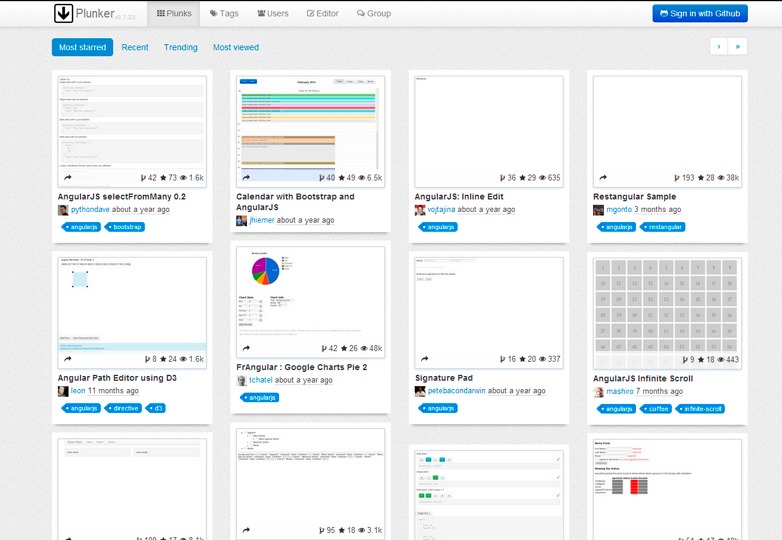Open AngularJS: Inline Edit title
The height and width of the screenshot is (540, 782).
[459, 196]
